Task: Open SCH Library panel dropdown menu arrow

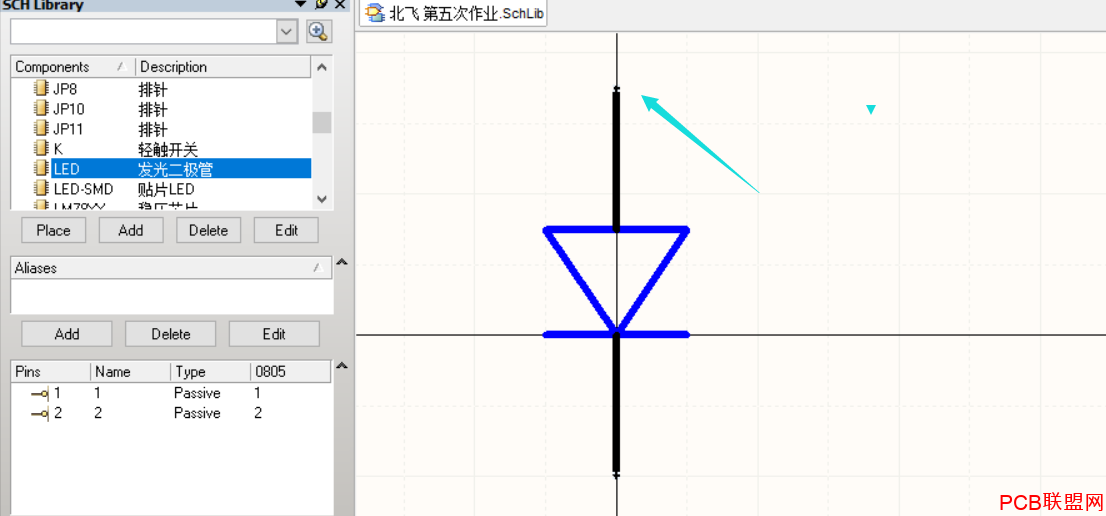Action: coord(301,4)
